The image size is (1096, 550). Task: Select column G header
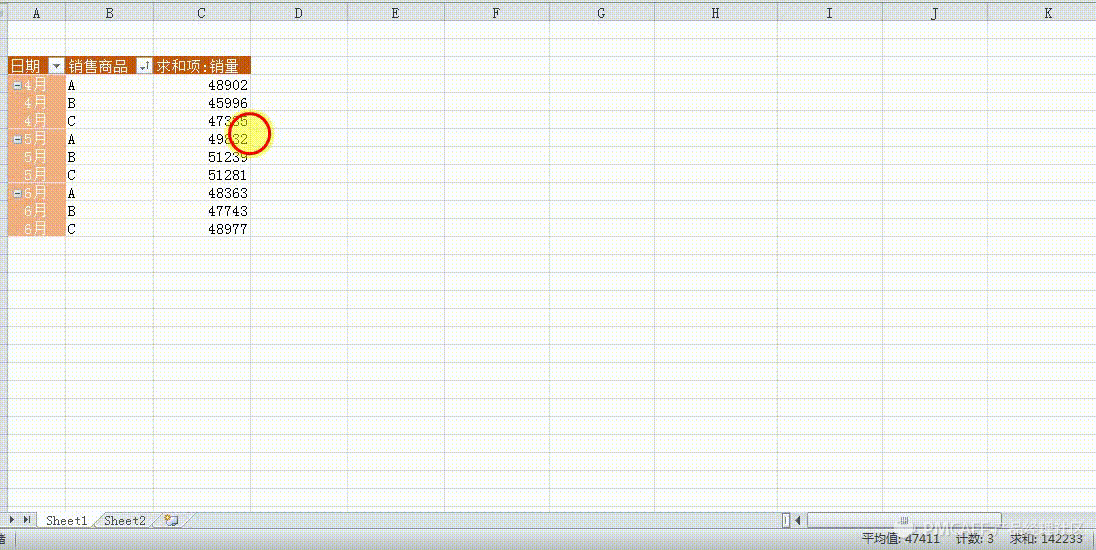point(601,13)
